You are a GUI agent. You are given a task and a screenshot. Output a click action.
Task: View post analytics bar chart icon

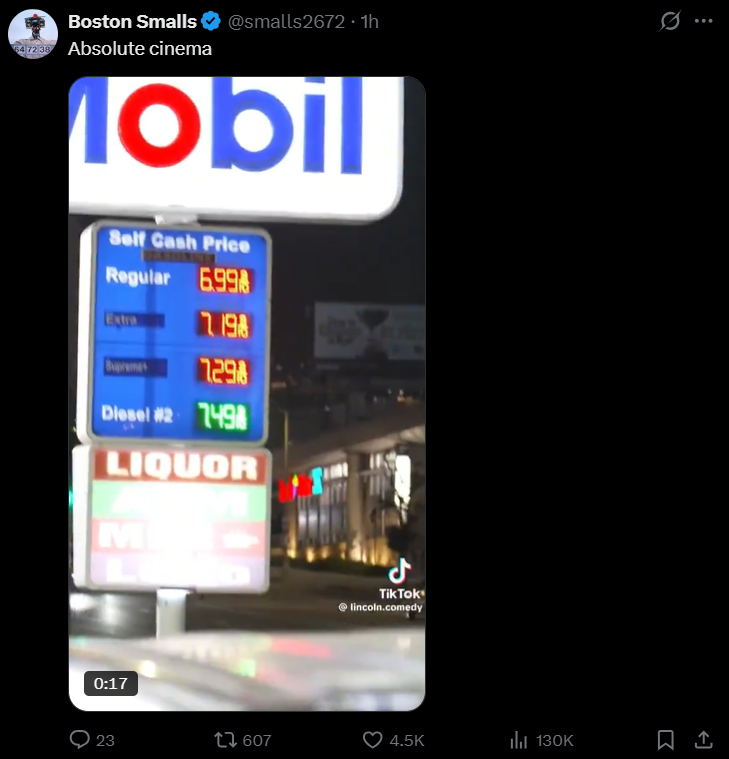pyautogui.click(x=518, y=740)
